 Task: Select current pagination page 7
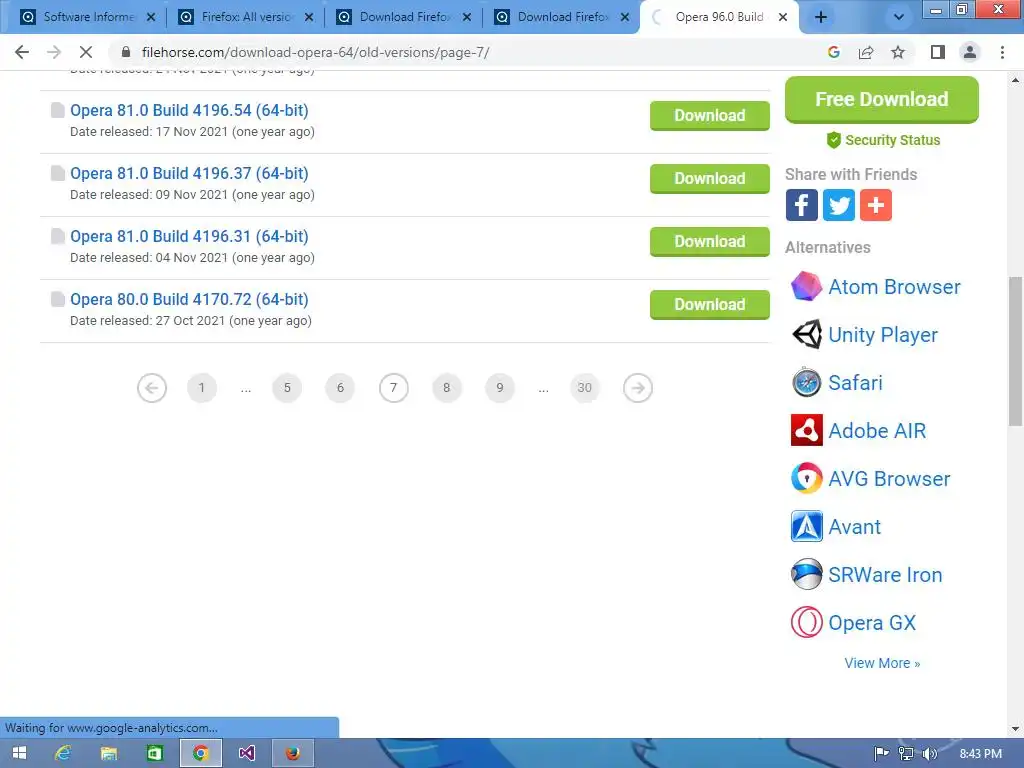[394, 388]
